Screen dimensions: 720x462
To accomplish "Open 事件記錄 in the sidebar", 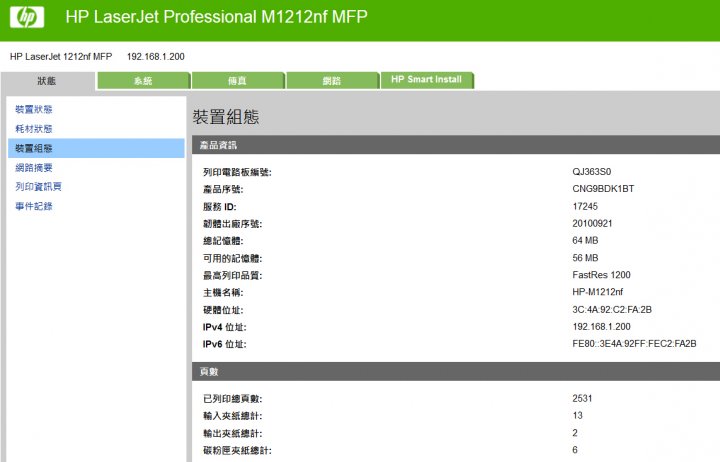I will click(x=34, y=206).
